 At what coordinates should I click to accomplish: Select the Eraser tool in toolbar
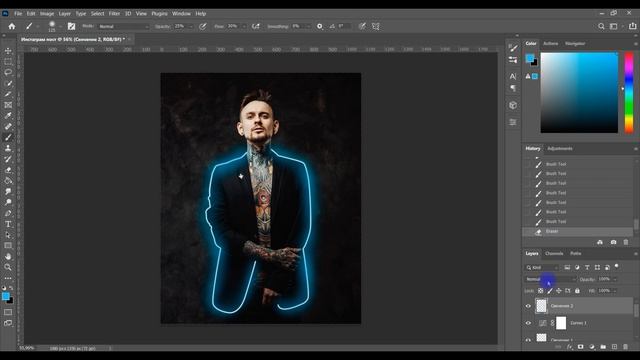(8, 170)
